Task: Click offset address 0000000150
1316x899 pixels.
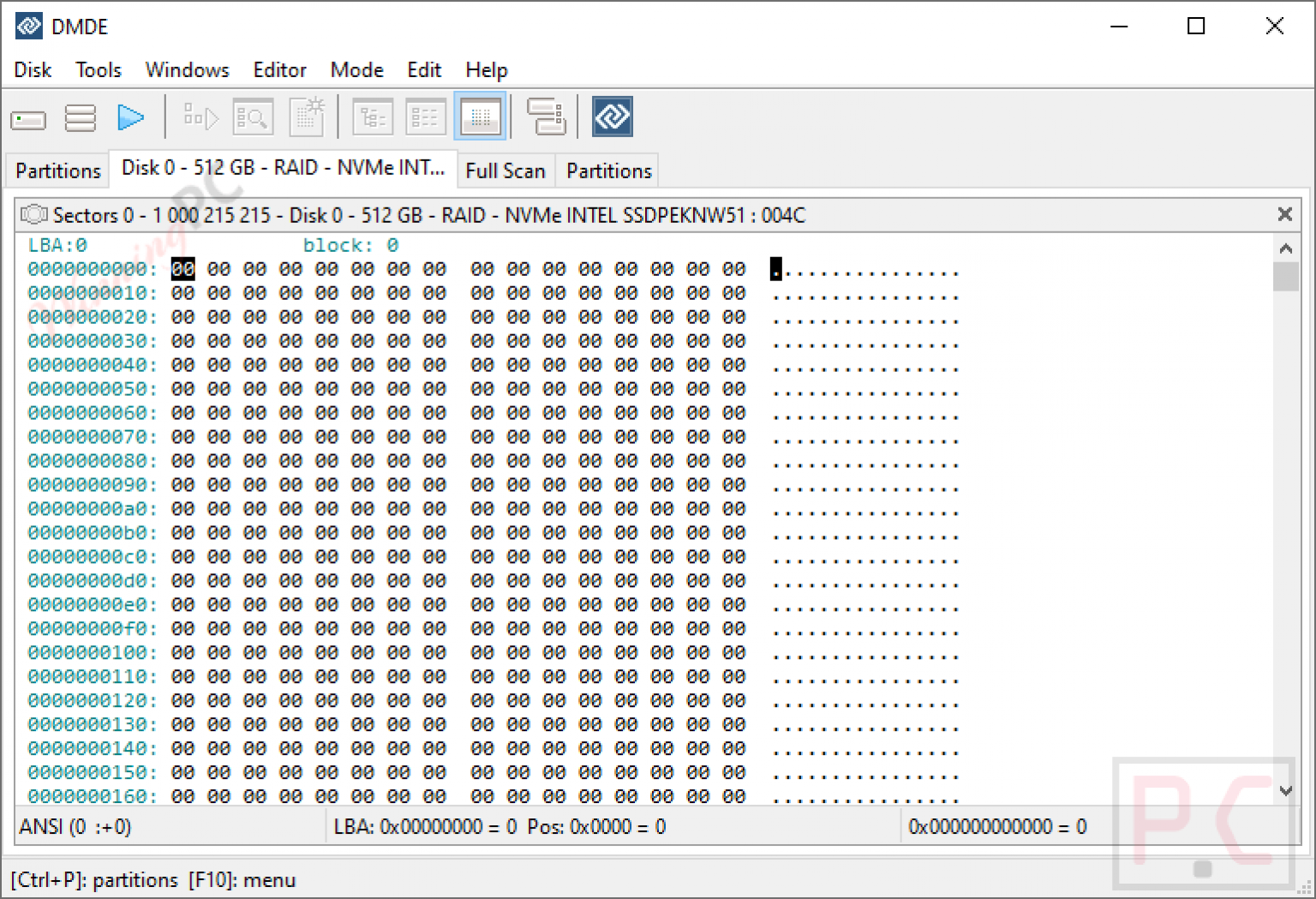Action: point(93,773)
